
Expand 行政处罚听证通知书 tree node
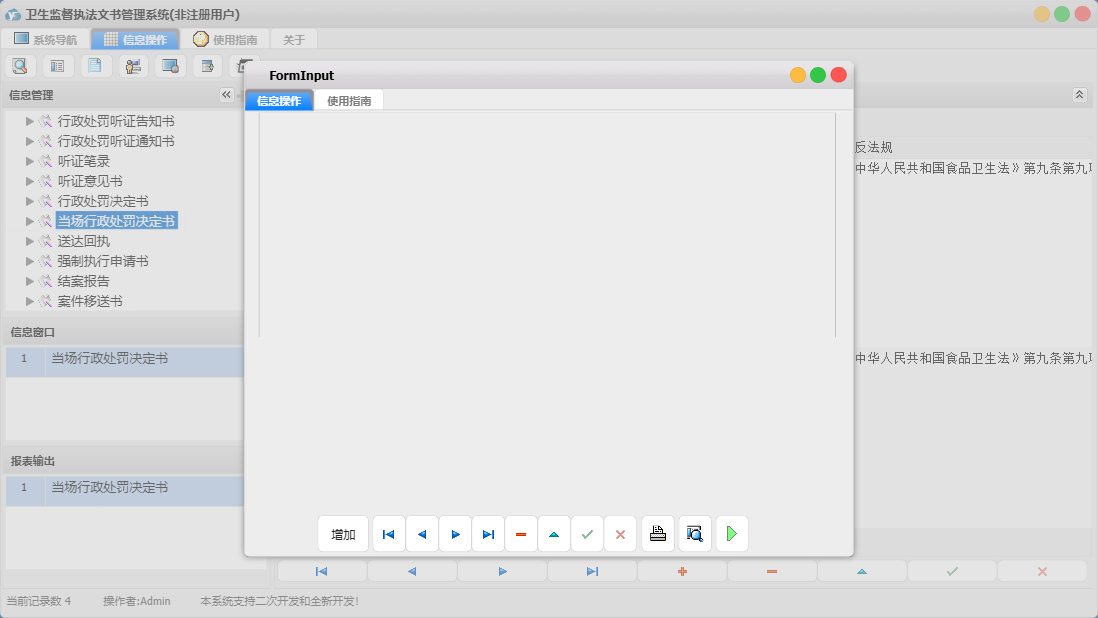[x=29, y=141]
